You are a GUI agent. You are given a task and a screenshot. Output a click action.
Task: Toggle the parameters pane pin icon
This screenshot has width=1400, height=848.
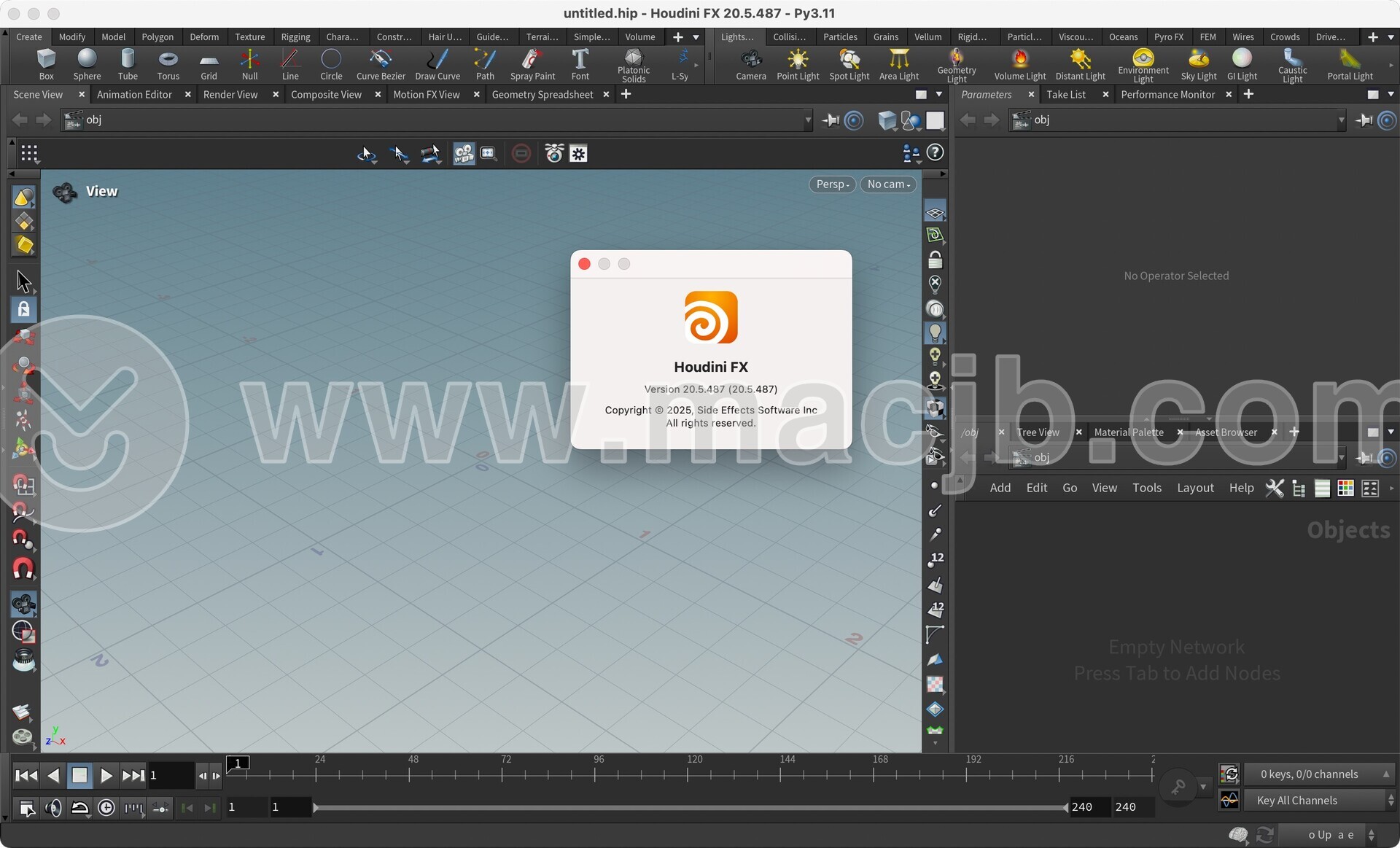(1364, 120)
